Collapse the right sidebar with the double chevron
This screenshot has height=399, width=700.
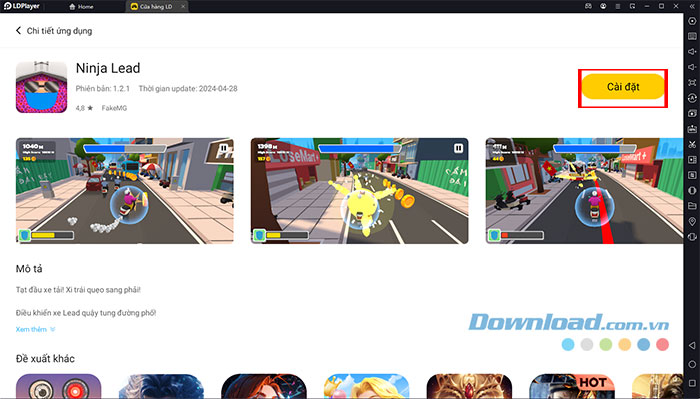[x=692, y=6]
